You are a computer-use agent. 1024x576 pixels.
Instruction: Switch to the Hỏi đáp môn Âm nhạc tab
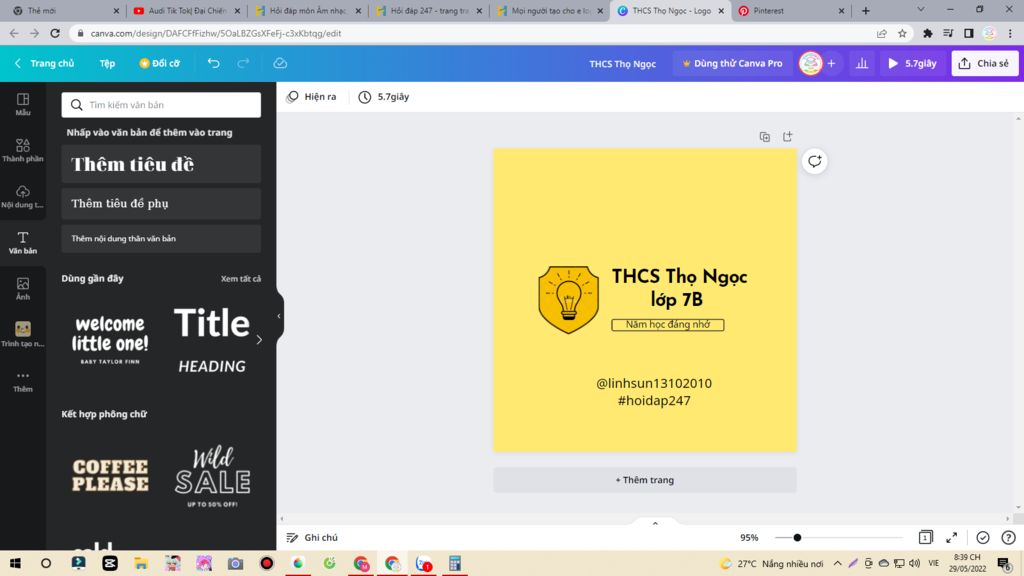click(x=307, y=10)
